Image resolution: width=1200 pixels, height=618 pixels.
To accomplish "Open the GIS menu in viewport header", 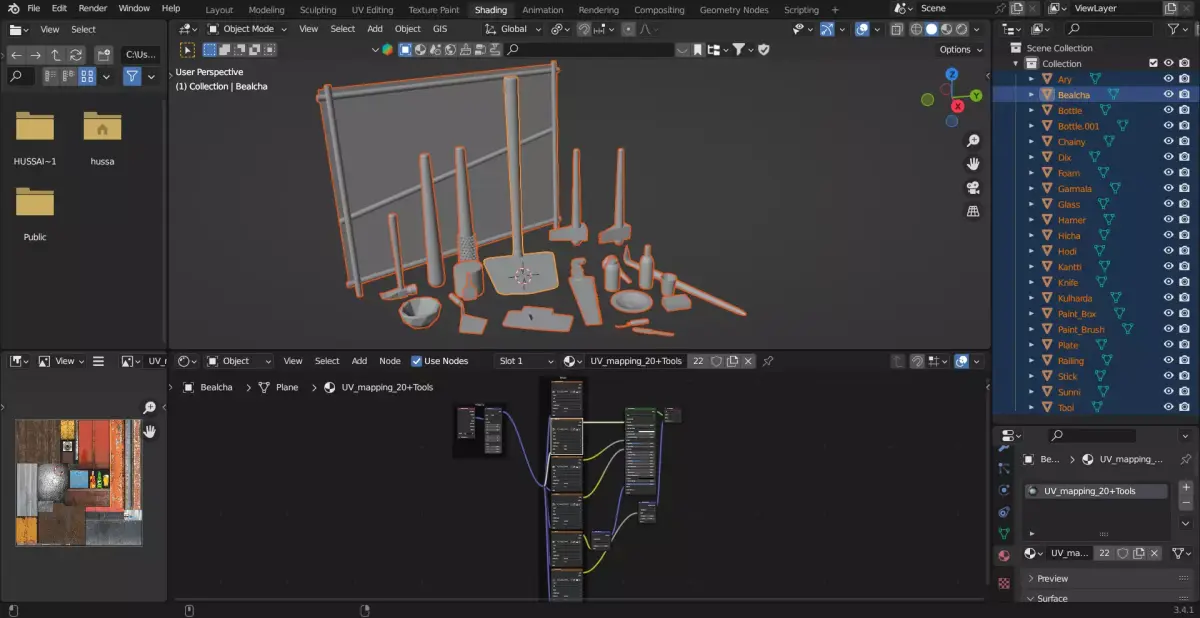I will tap(440, 29).
